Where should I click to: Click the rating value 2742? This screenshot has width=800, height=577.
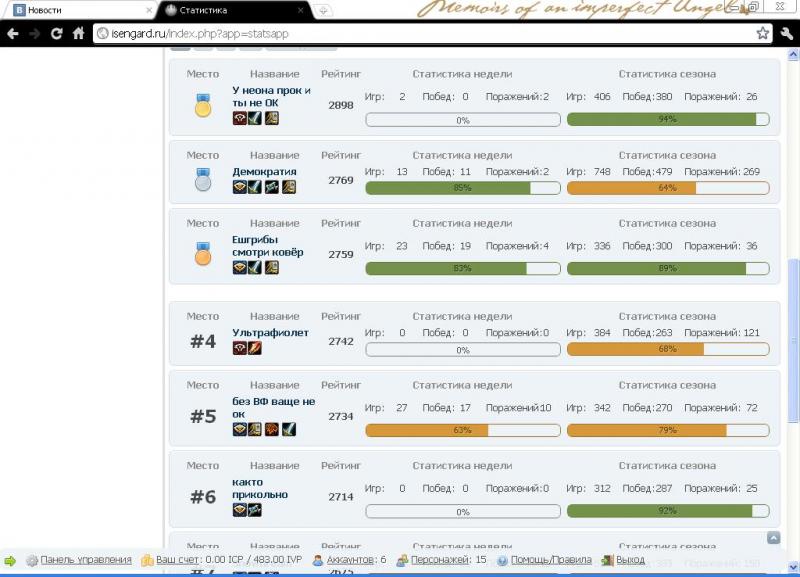341,341
